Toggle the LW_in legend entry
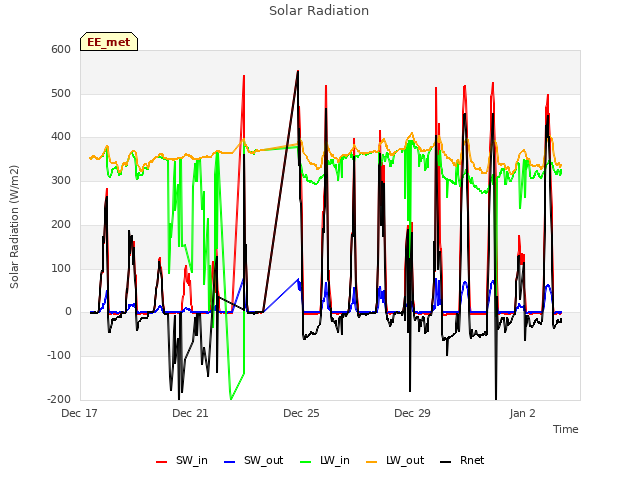 (324, 460)
